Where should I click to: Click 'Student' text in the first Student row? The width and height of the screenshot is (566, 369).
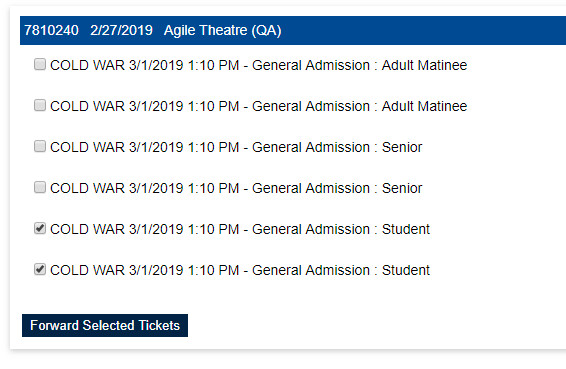coord(406,229)
